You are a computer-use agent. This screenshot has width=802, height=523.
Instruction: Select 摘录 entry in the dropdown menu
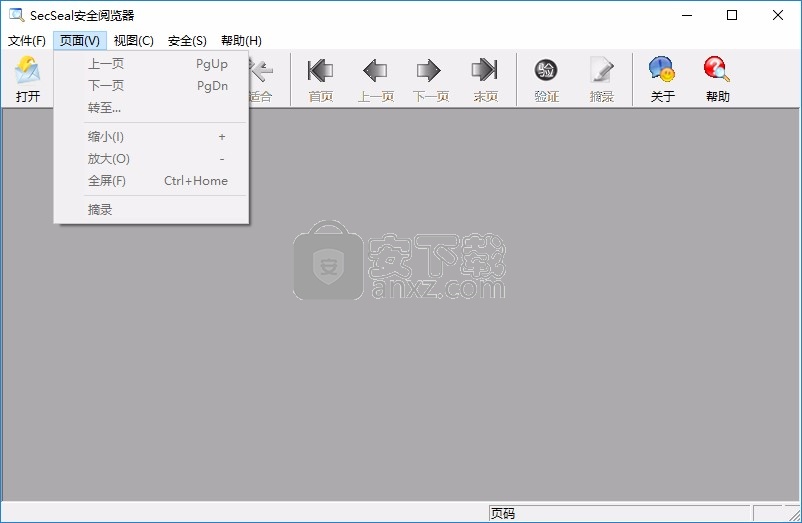click(151, 210)
